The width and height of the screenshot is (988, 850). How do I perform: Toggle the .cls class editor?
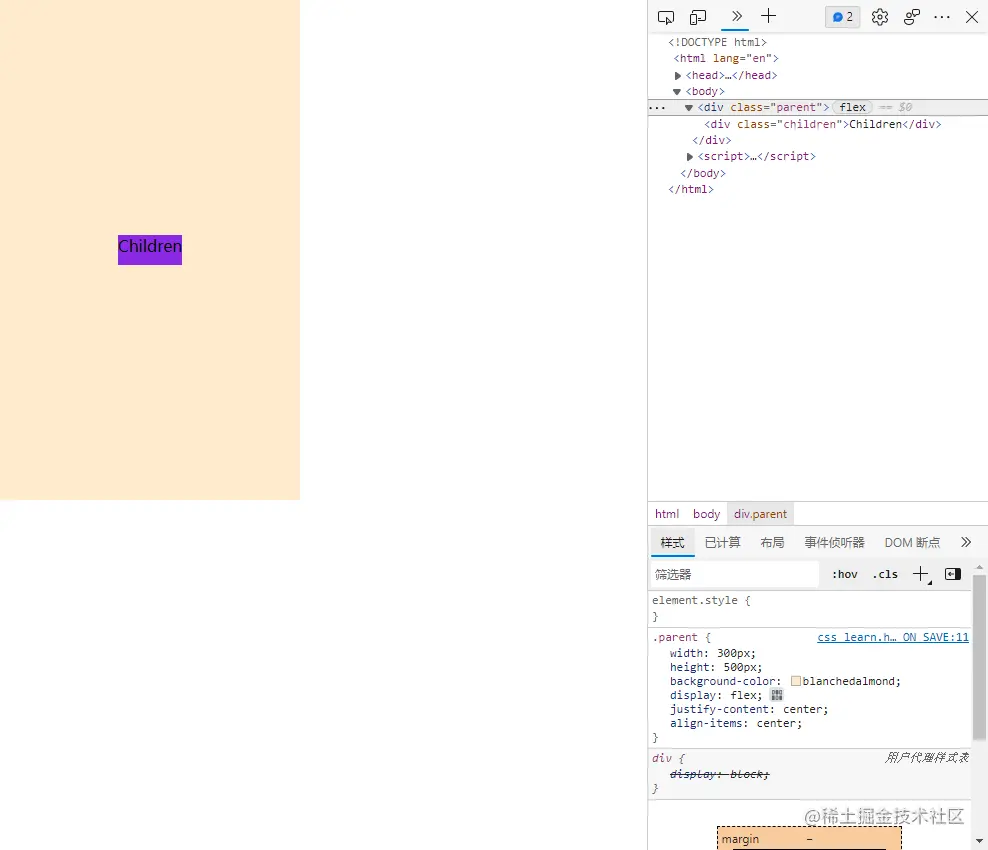pyautogui.click(x=885, y=574)
